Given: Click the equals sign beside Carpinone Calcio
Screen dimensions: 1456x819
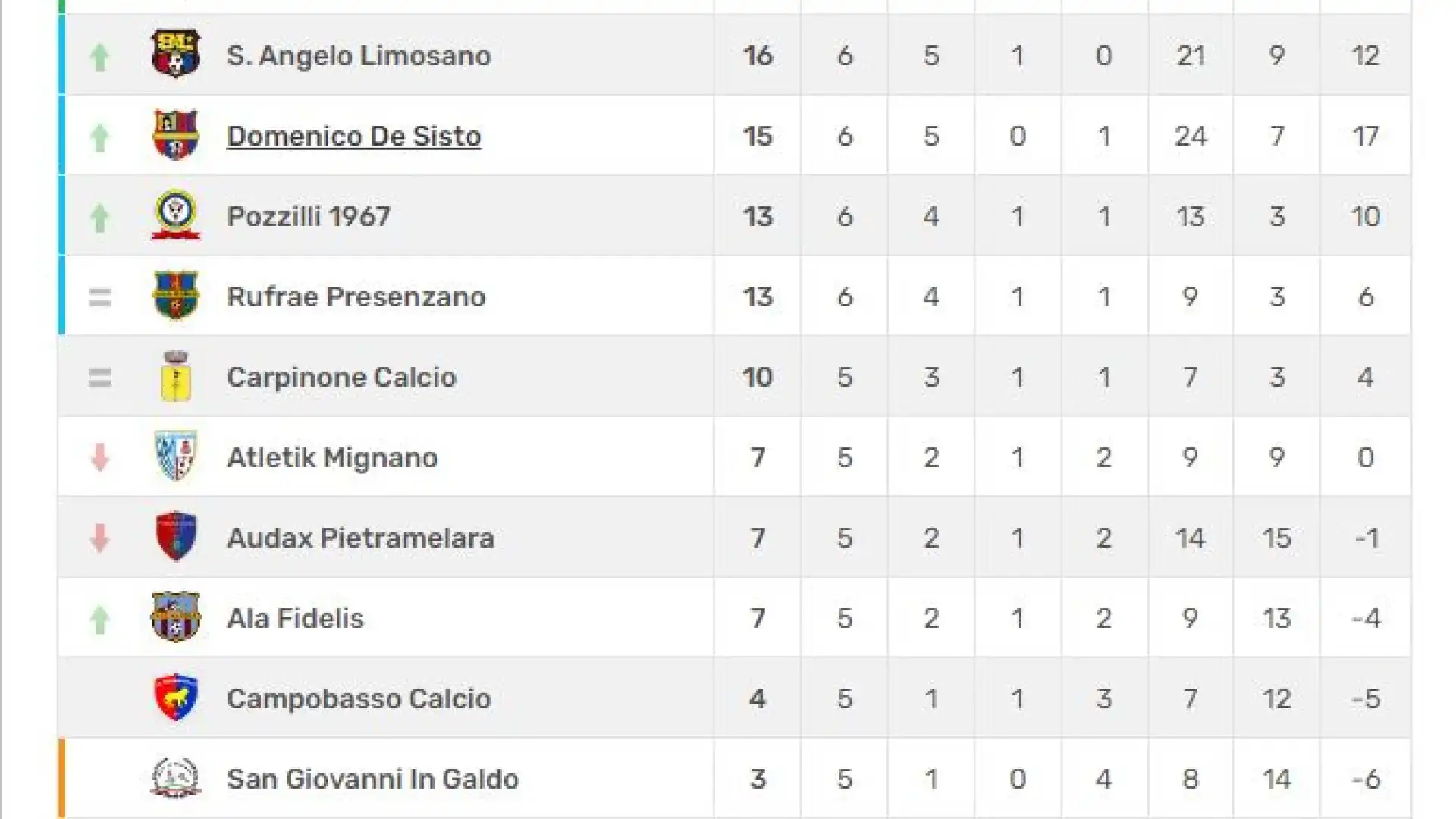Looking at the screenshot, I should (x=99, y=377).
